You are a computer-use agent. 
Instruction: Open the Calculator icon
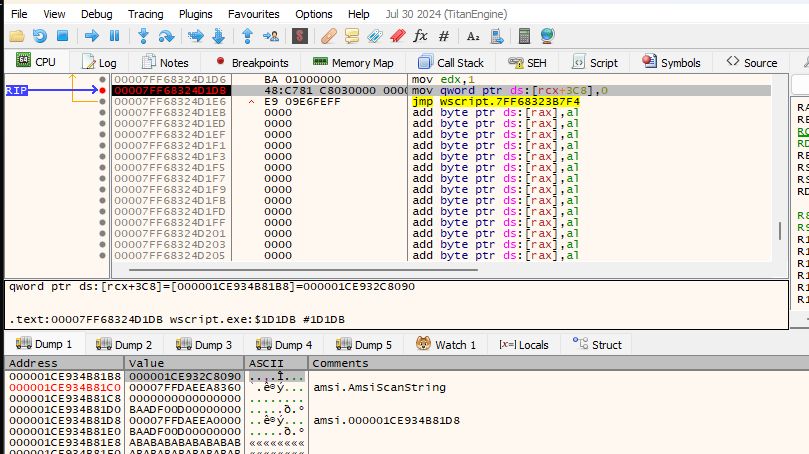[524, 36]
